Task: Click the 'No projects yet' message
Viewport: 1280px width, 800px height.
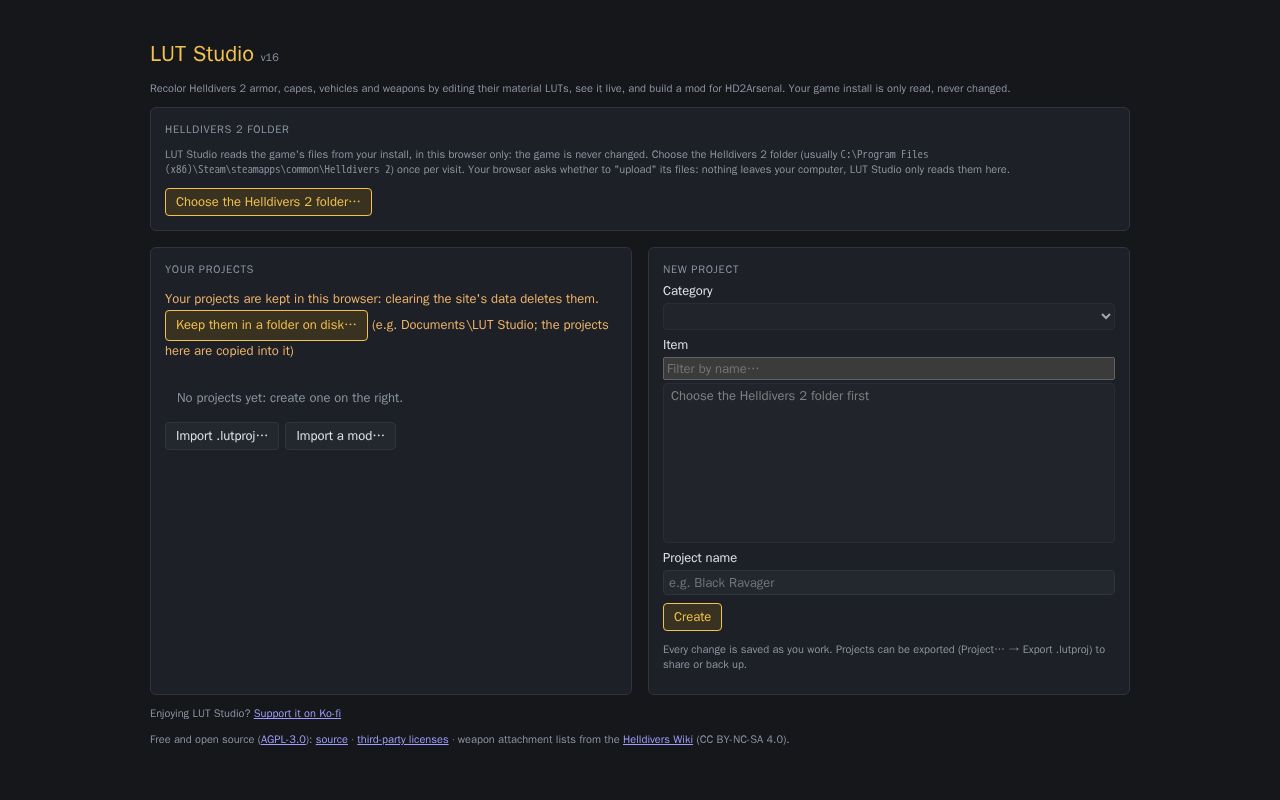Action: [290, 398]
